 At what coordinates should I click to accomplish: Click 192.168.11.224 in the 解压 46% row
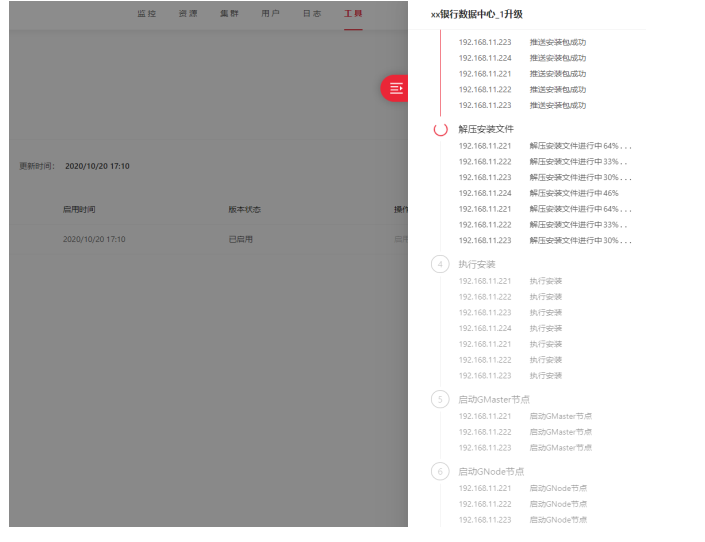point(485,193)
